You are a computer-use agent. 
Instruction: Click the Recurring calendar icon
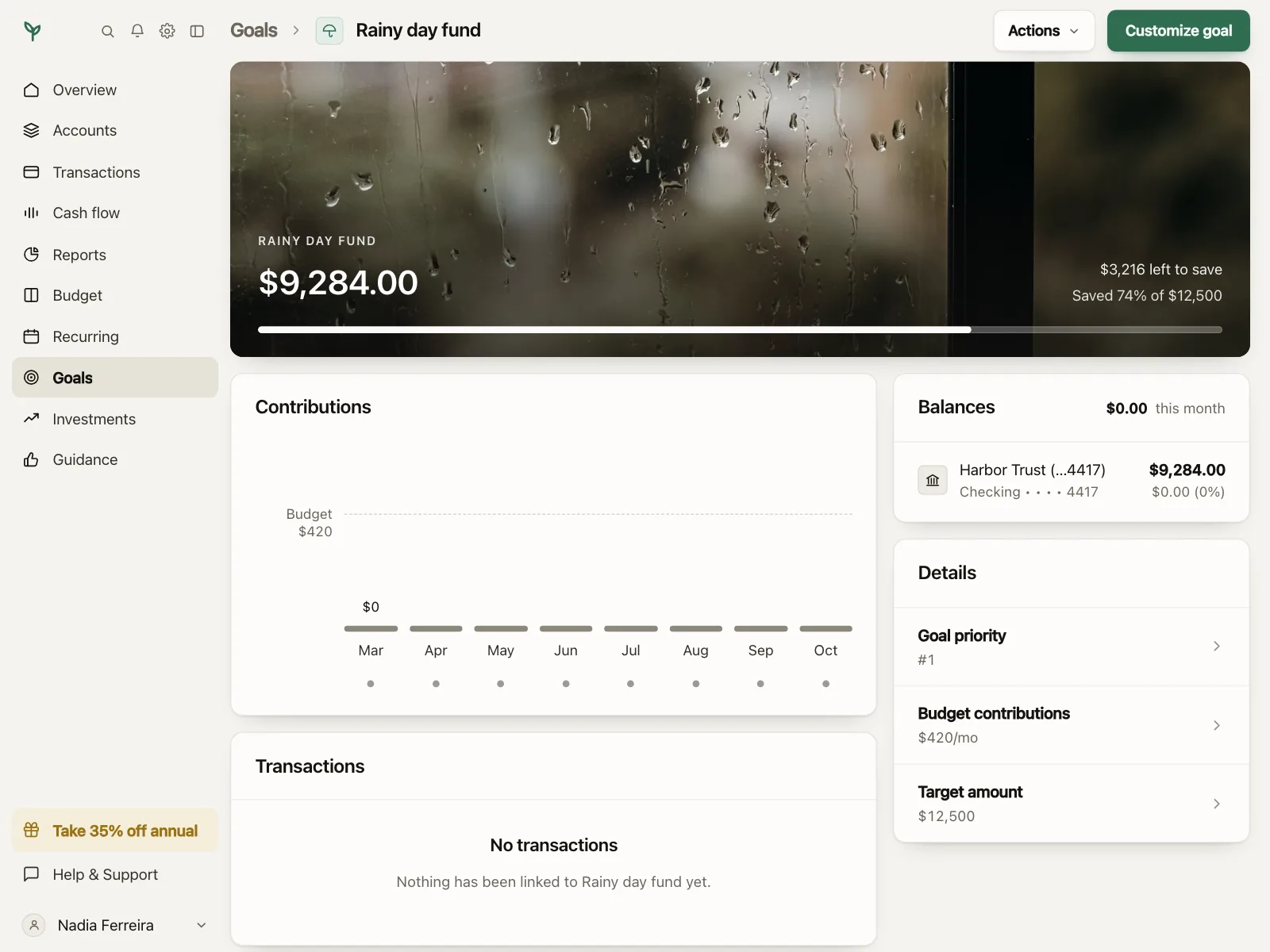pos(32,336)
